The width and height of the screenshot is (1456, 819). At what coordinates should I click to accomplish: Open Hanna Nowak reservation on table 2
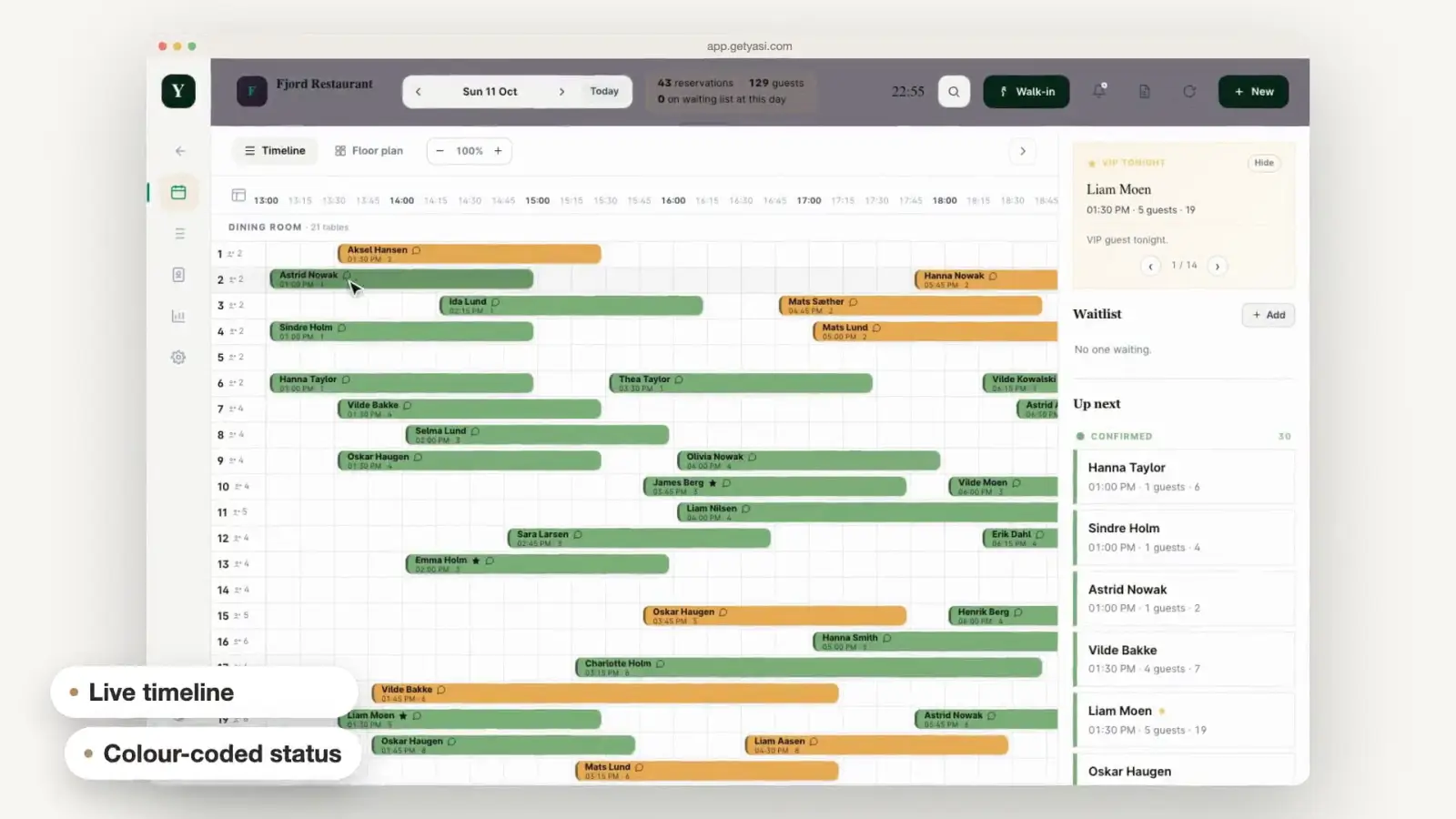click(x=986, y=279)
